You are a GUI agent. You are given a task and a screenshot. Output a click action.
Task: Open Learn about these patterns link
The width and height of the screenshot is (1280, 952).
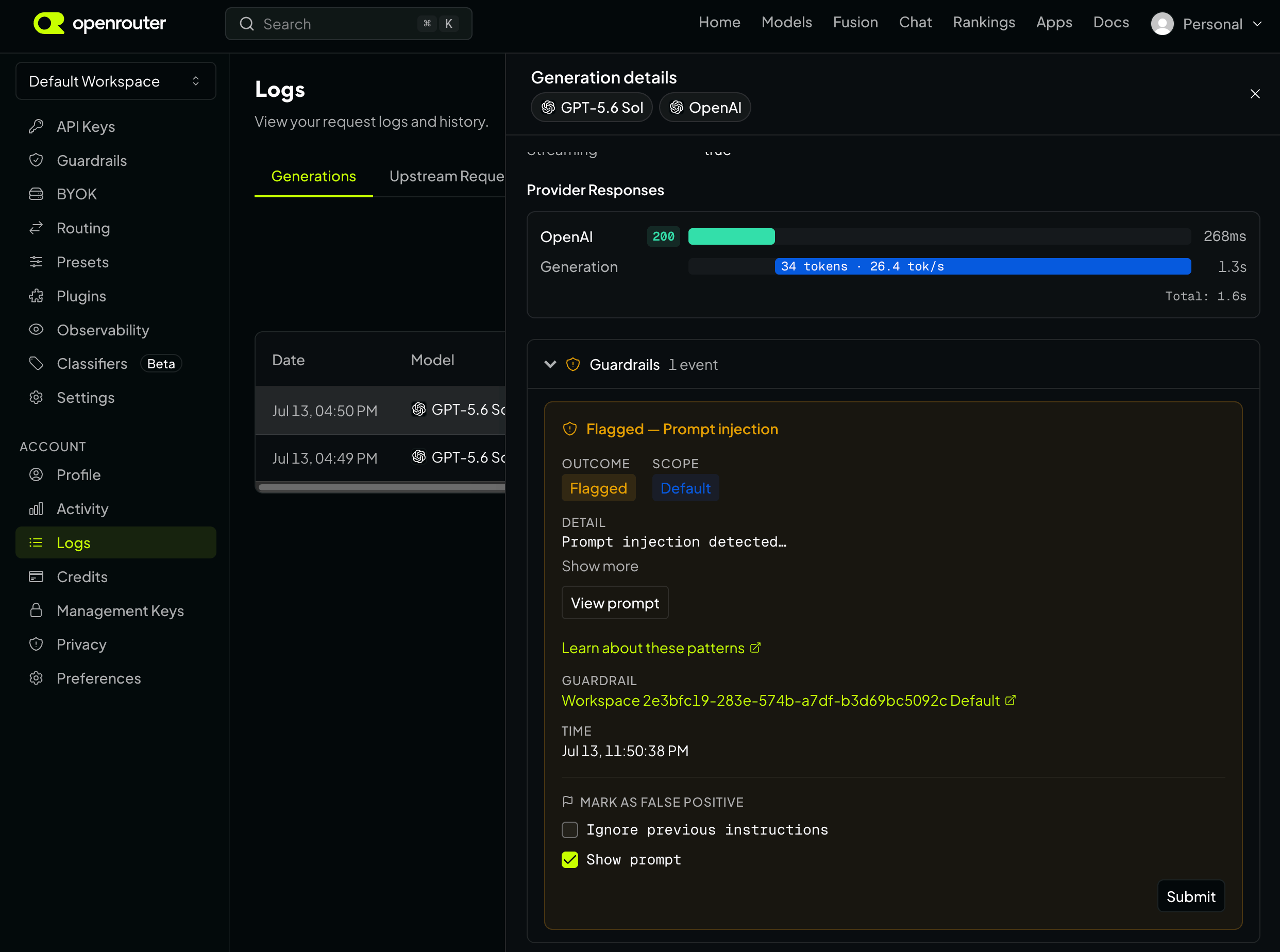[661, 648]
